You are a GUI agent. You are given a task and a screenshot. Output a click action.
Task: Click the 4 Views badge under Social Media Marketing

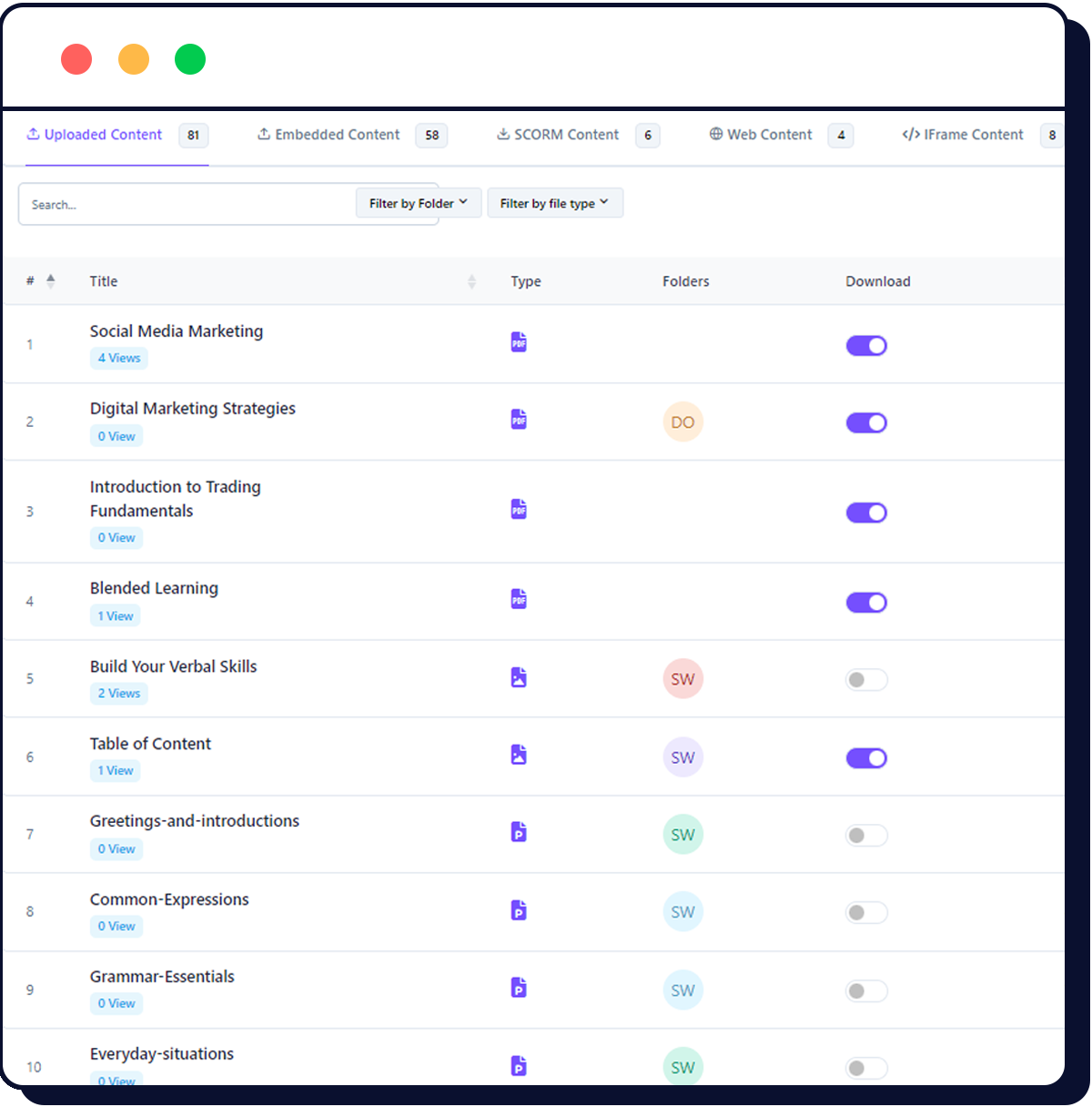pyautogui.click(x=119, y=359)
